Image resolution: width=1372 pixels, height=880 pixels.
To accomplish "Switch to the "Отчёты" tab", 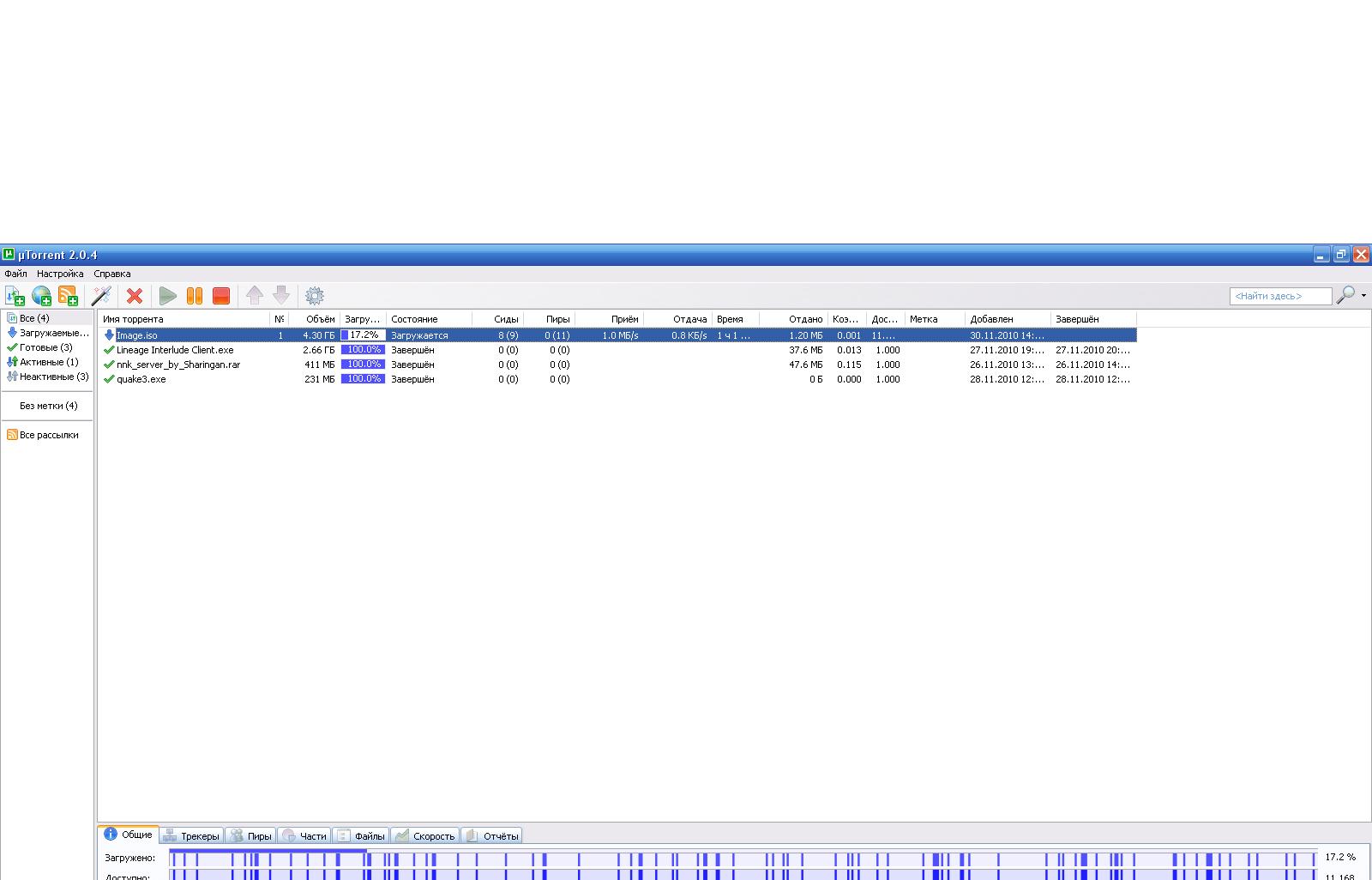I will pos(491,836).
